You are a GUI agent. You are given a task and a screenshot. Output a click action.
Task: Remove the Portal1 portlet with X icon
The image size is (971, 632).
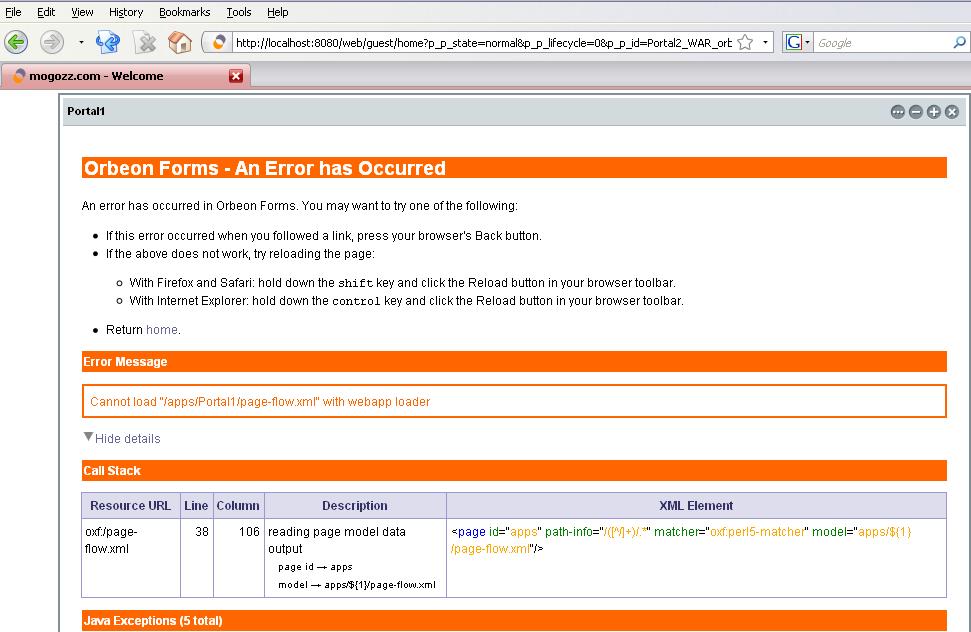pyautogui.click(x=952, y=112)
